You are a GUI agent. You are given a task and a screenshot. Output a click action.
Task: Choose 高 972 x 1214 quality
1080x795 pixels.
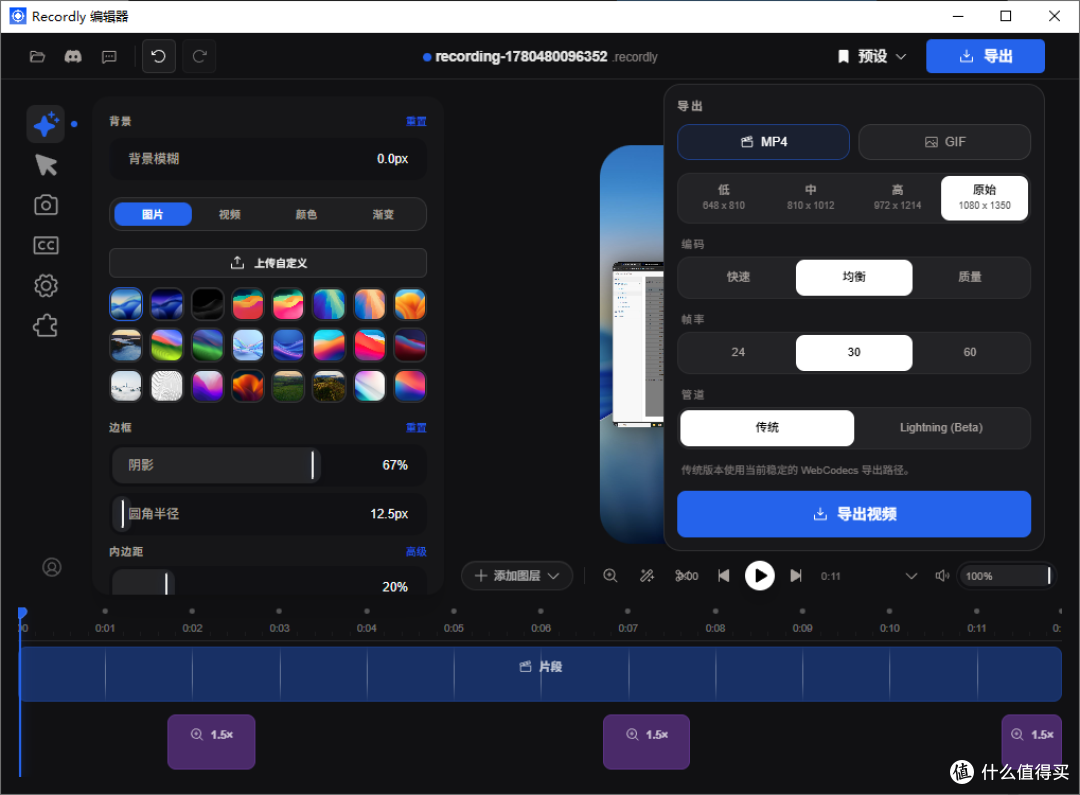coord(897,198)
